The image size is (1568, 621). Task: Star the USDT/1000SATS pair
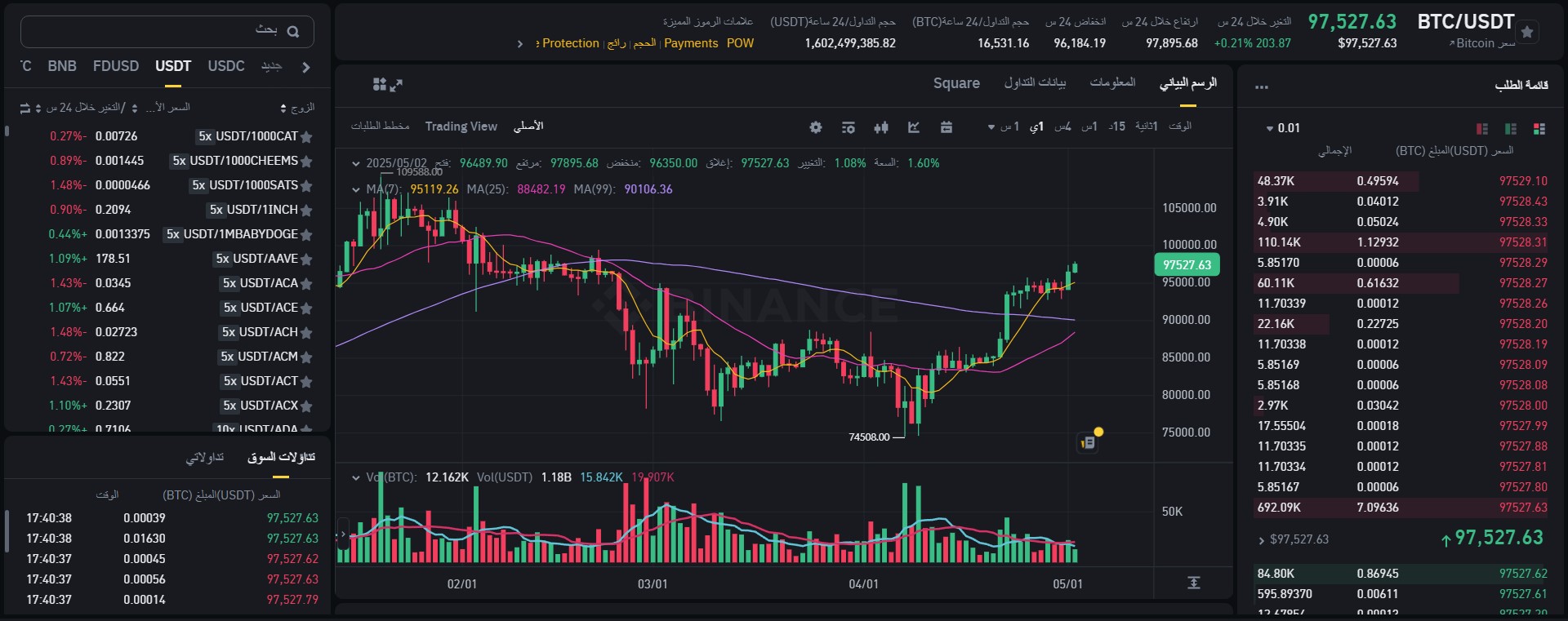[x=306, y=186]
